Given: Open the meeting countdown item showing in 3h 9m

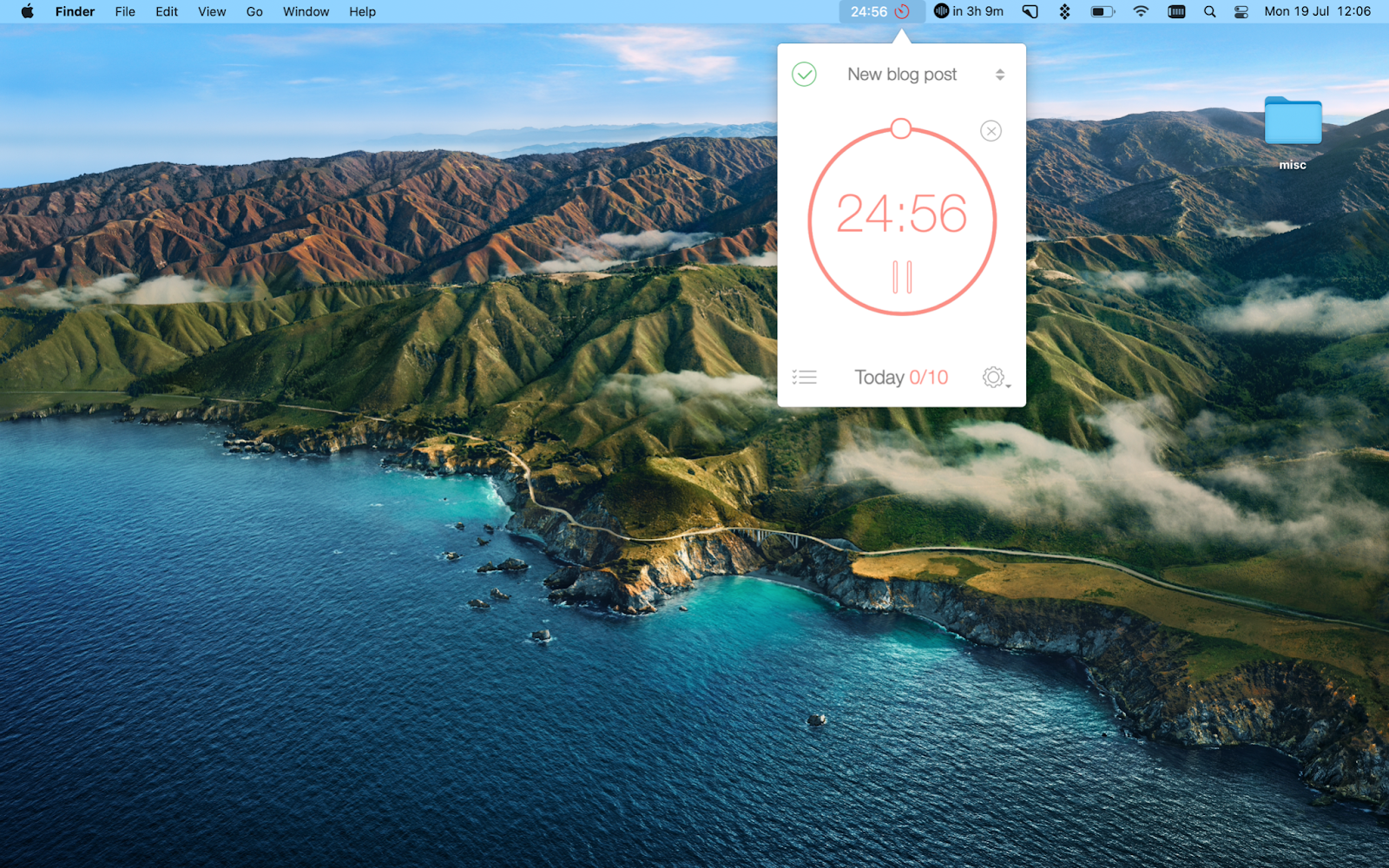Looking at the screenshot, I should pyautogui.click(x=969, y=12).
